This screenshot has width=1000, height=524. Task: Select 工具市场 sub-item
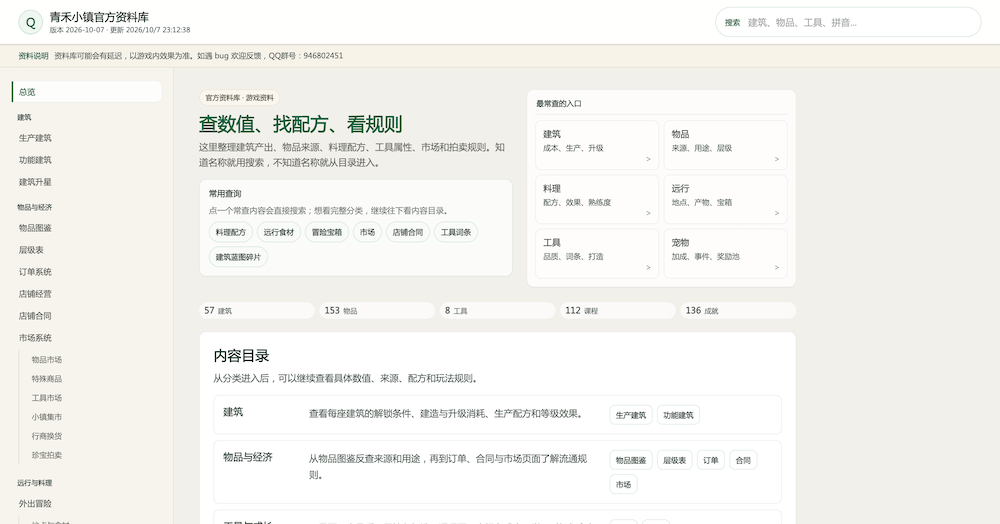[x=47, y=398]
